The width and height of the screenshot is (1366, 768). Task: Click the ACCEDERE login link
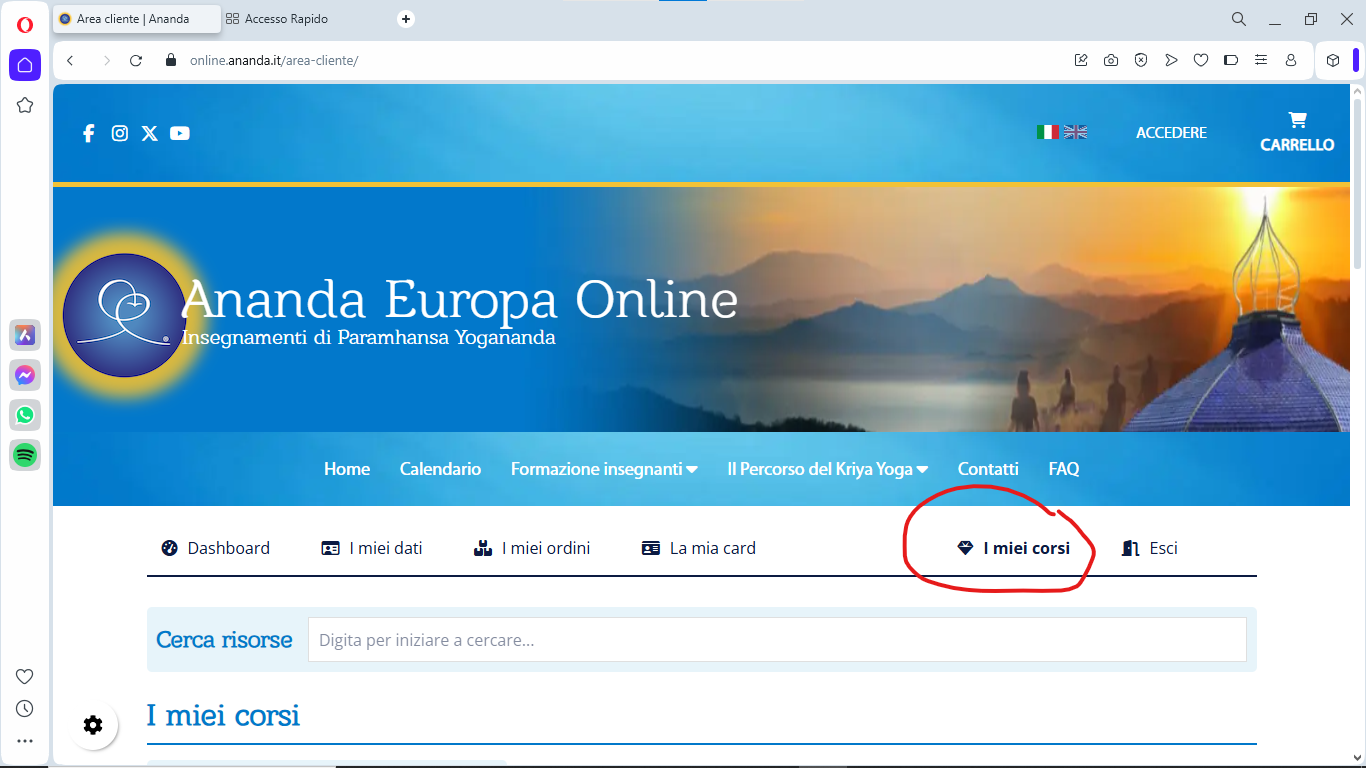point(1171,132)
